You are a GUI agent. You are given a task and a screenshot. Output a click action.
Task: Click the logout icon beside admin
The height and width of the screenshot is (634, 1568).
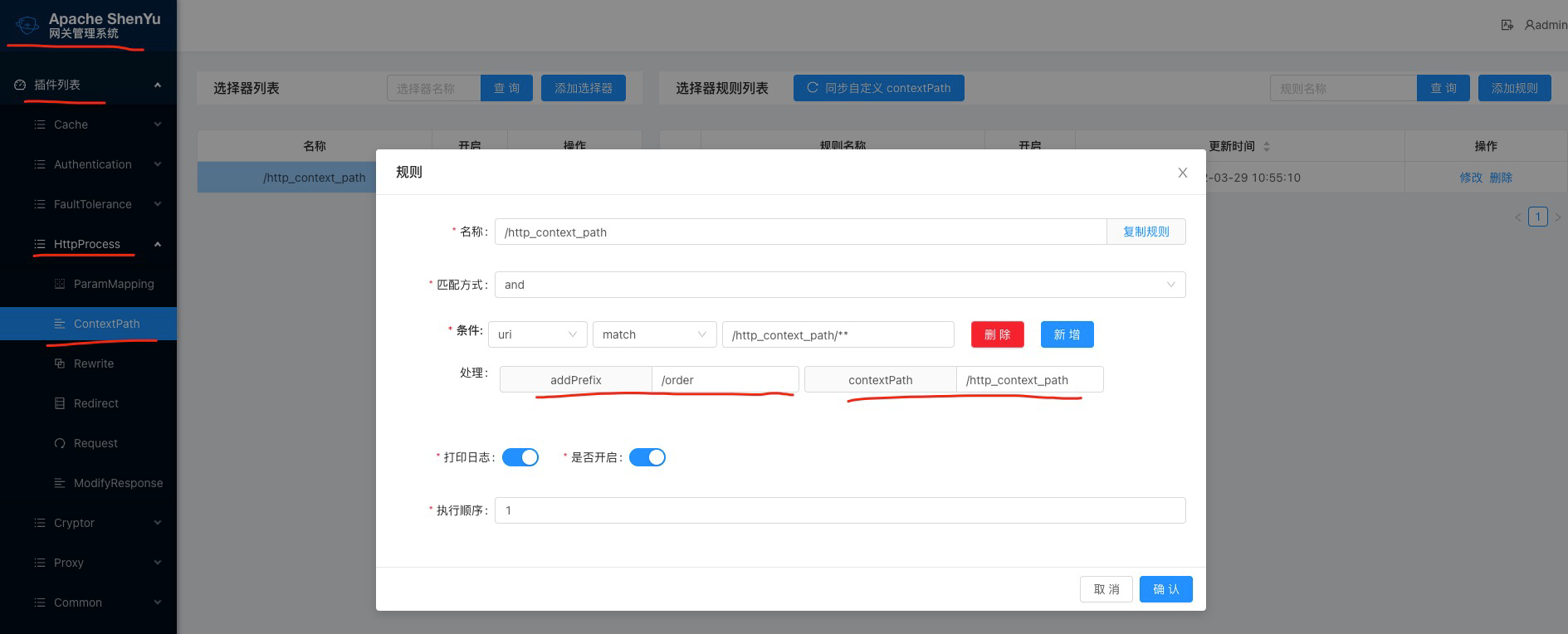1507,25
